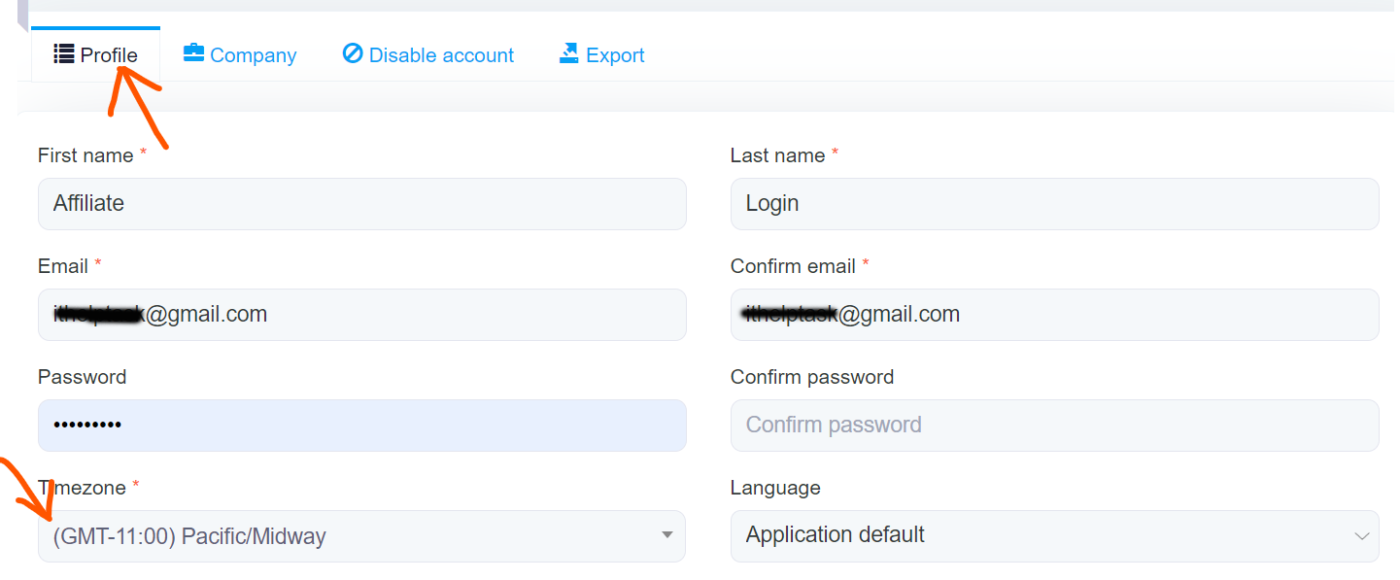Click the export icon beside the Export label
The width and height of the screenshot is (1400, 580).
click(x=569, y=54)
